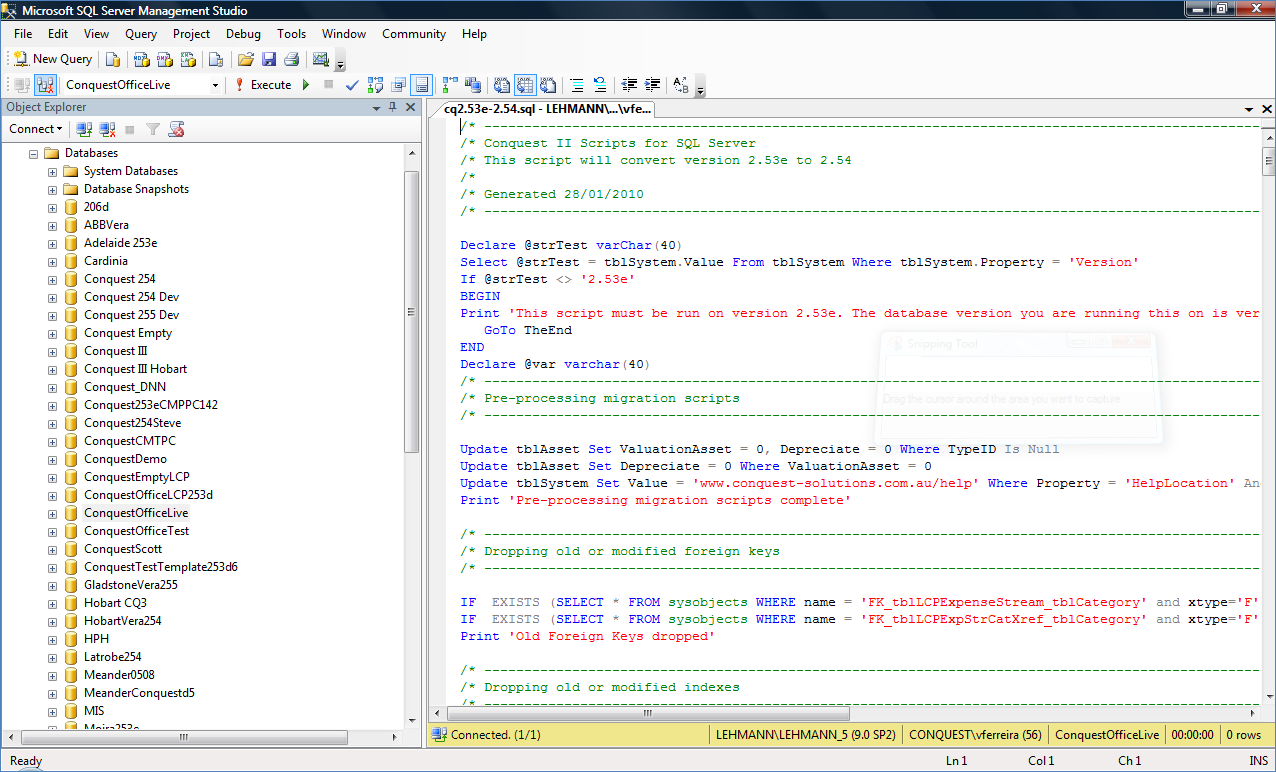Select the GladstoneVera255 database
The height and width of the screenshot is (772, 1276).
pos(131,585)
